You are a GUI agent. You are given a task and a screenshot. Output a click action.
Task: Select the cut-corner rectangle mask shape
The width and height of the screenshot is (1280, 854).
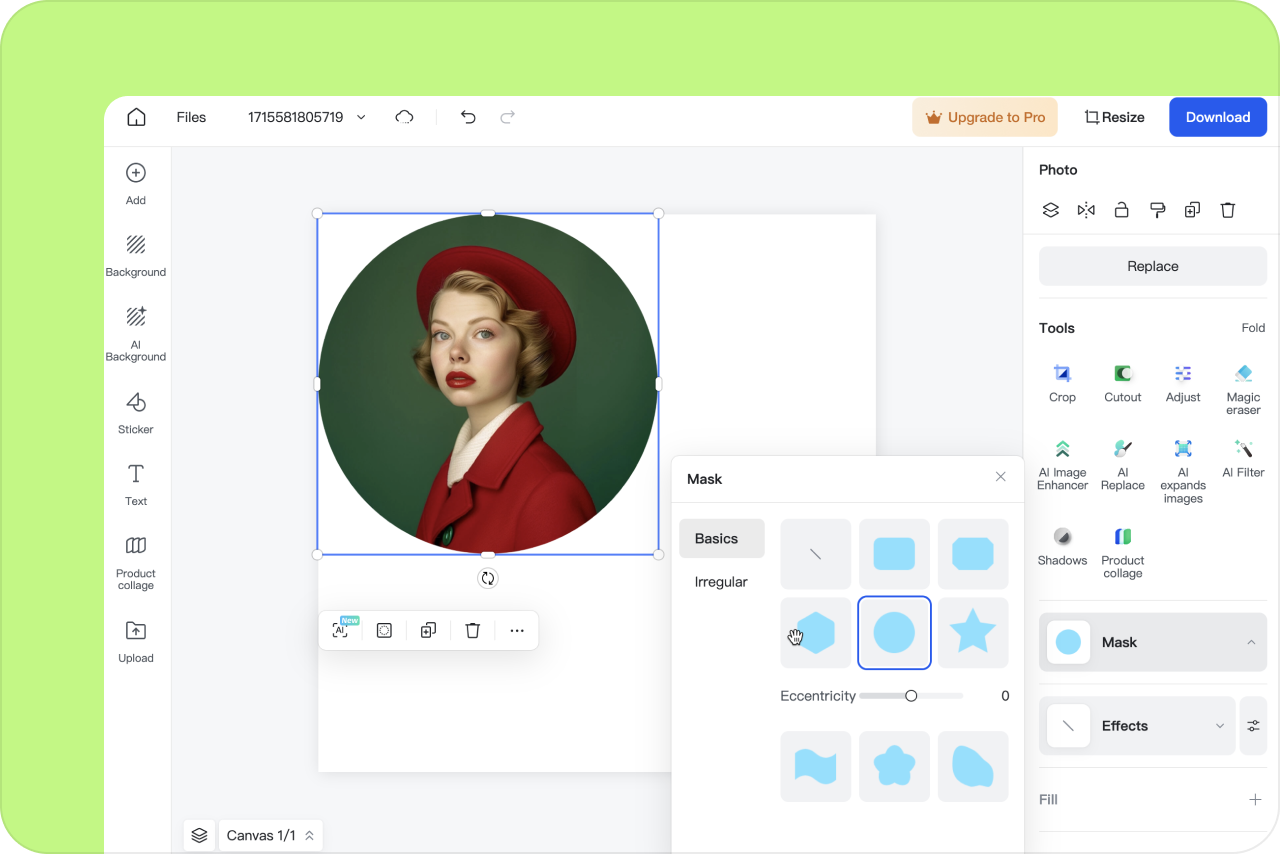pyautogui.click(x=973, y=554)
